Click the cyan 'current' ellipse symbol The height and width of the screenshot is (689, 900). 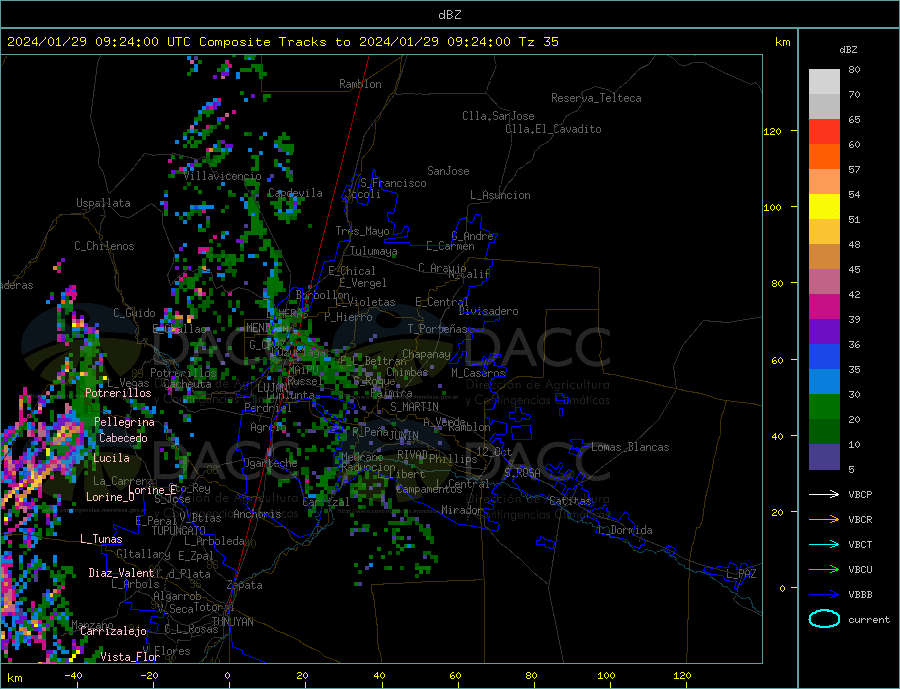(x=824, y=619)
